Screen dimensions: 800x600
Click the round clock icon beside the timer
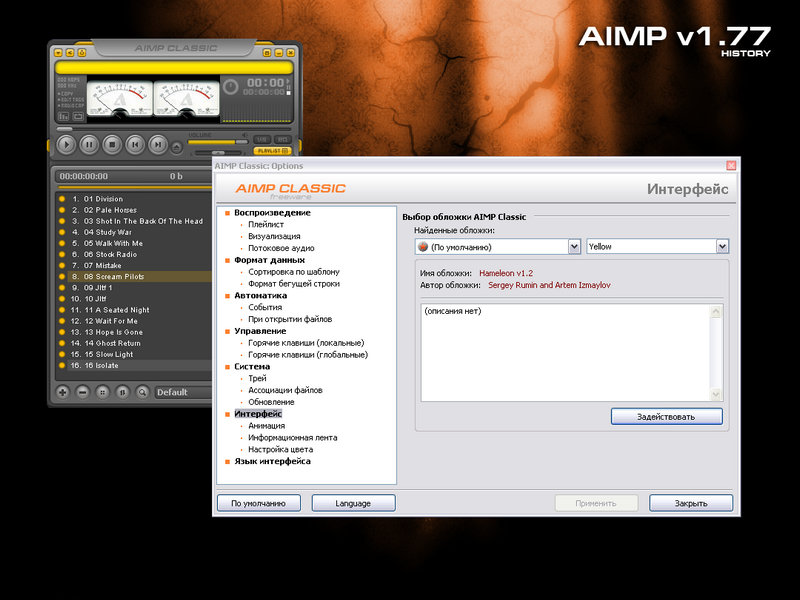[231, 87]
